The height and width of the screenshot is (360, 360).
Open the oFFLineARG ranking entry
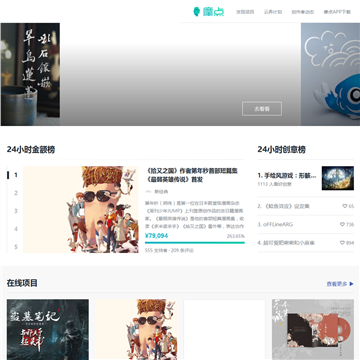(275, 224)
